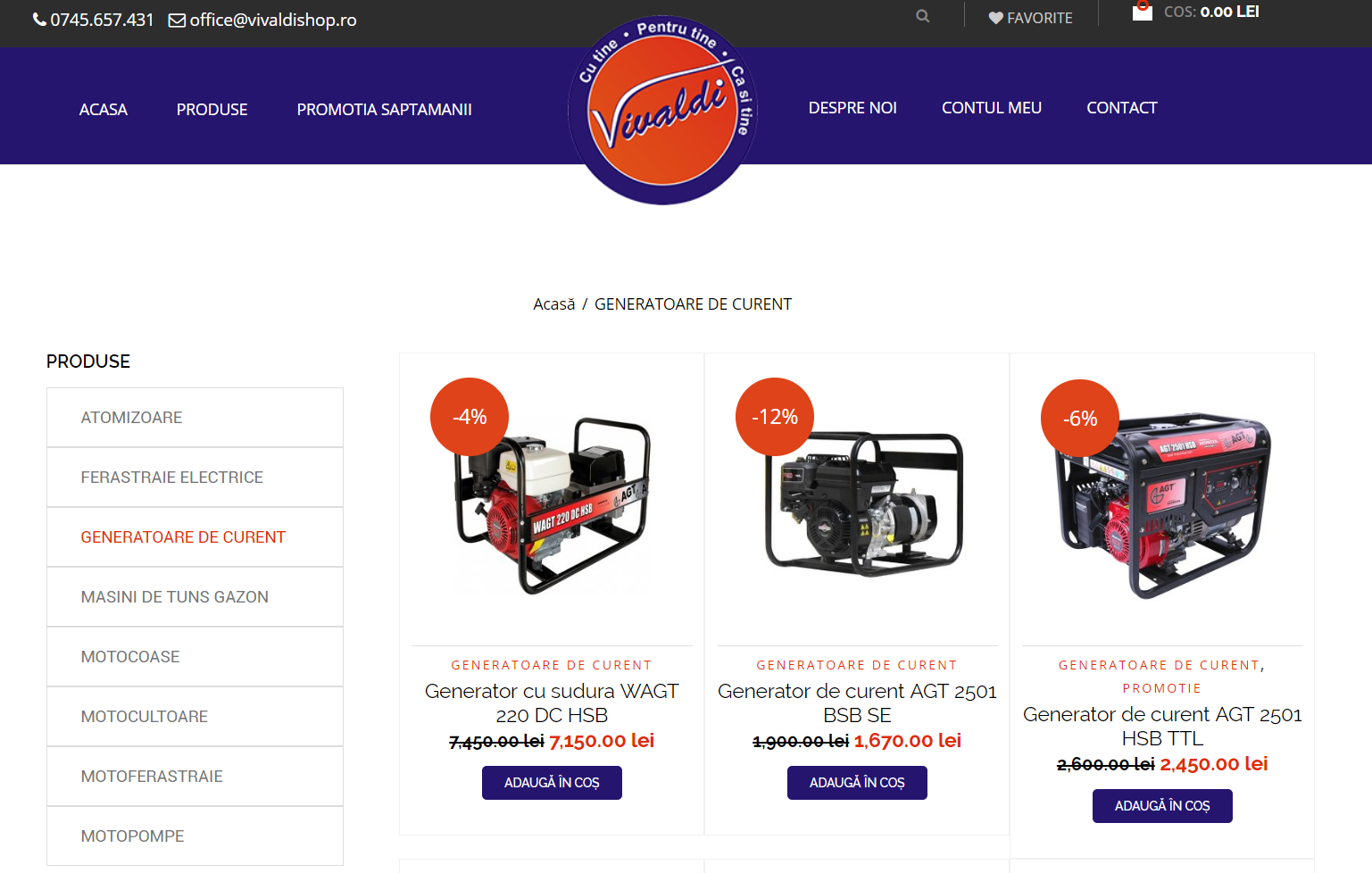Open the MASINI DE TUNS GAZON category
Viewport: 1372px width, 873px height.
[x=195, y=597]
